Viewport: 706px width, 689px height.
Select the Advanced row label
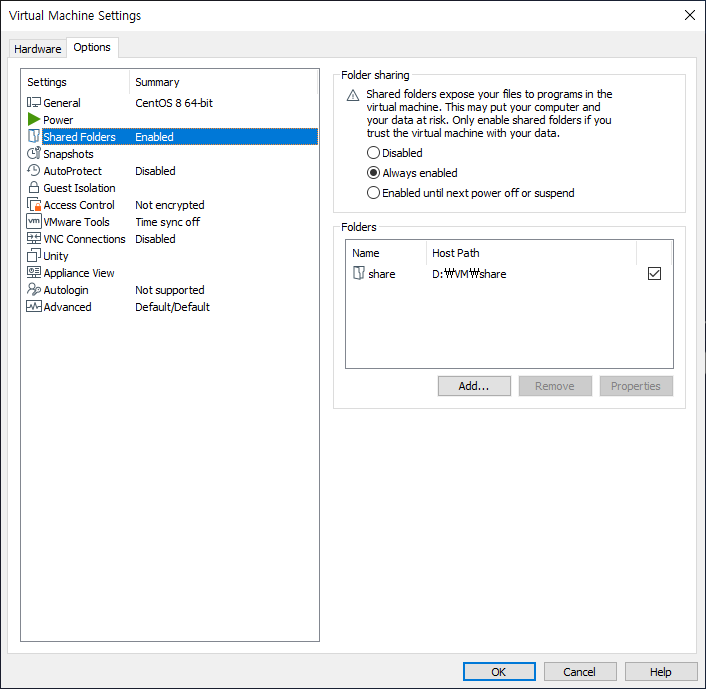pyautogui.click(x=67, y=307)
